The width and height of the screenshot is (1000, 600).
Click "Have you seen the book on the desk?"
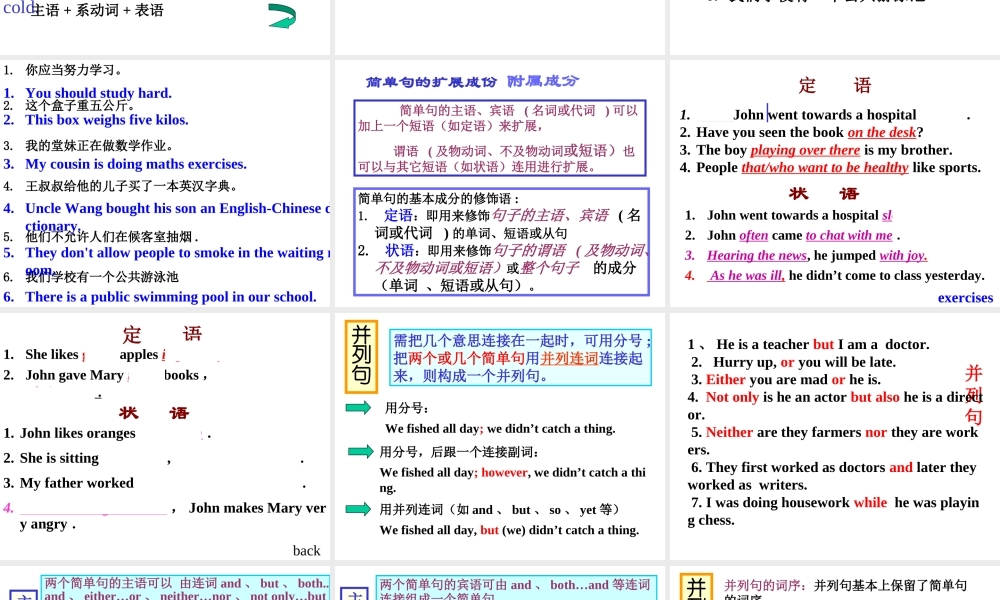[810, 132]
